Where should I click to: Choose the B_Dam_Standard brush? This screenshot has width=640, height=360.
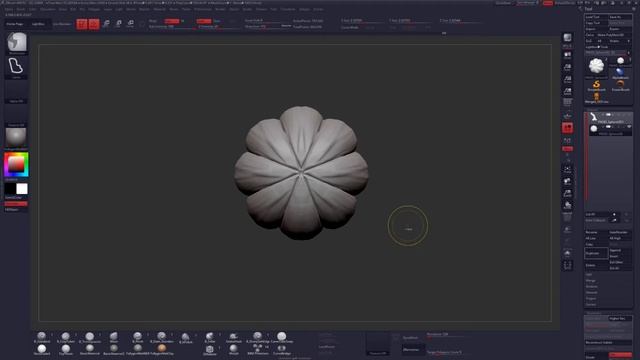(162, 337)
